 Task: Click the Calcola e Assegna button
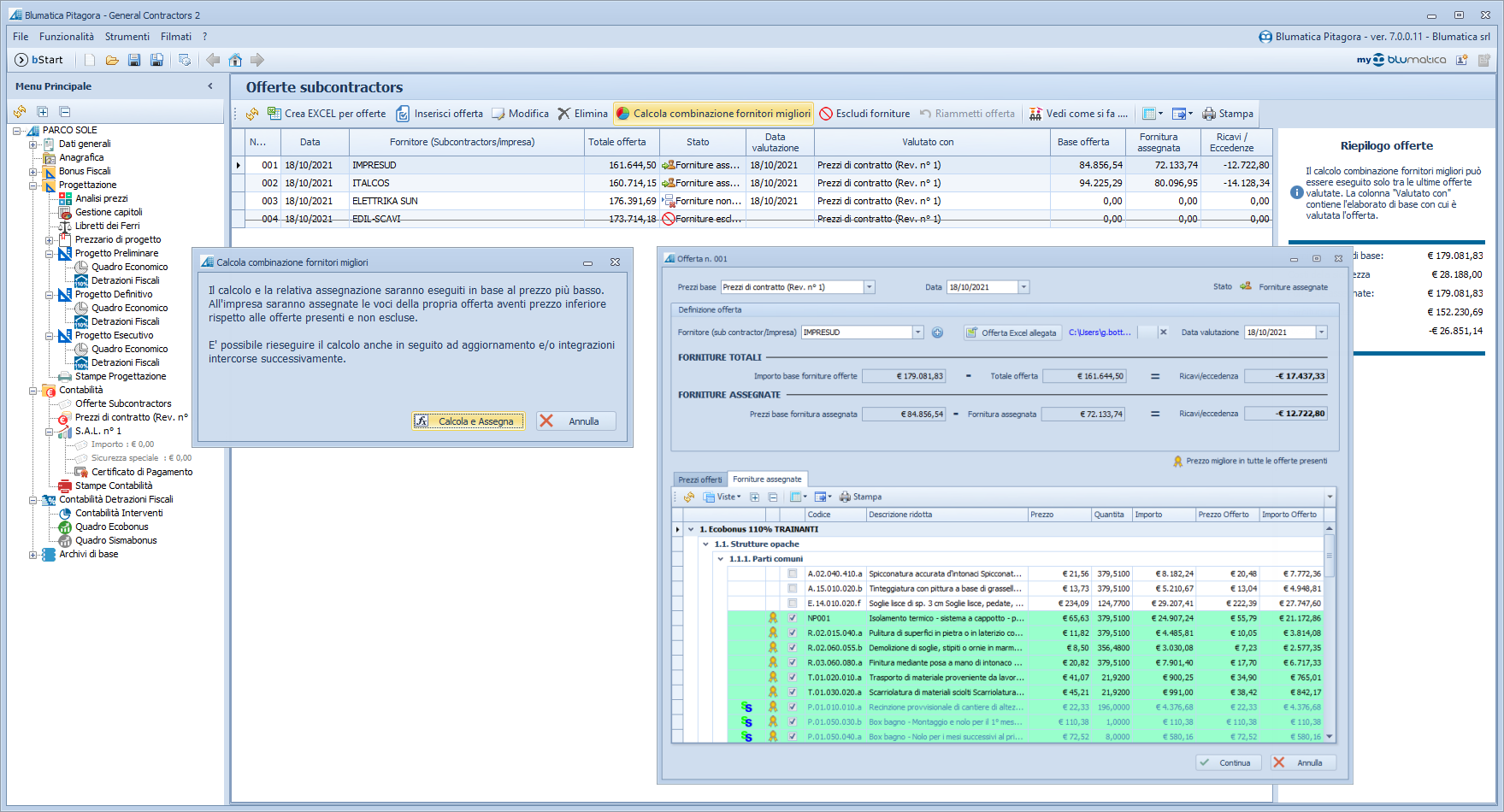[x=469, y=421]
